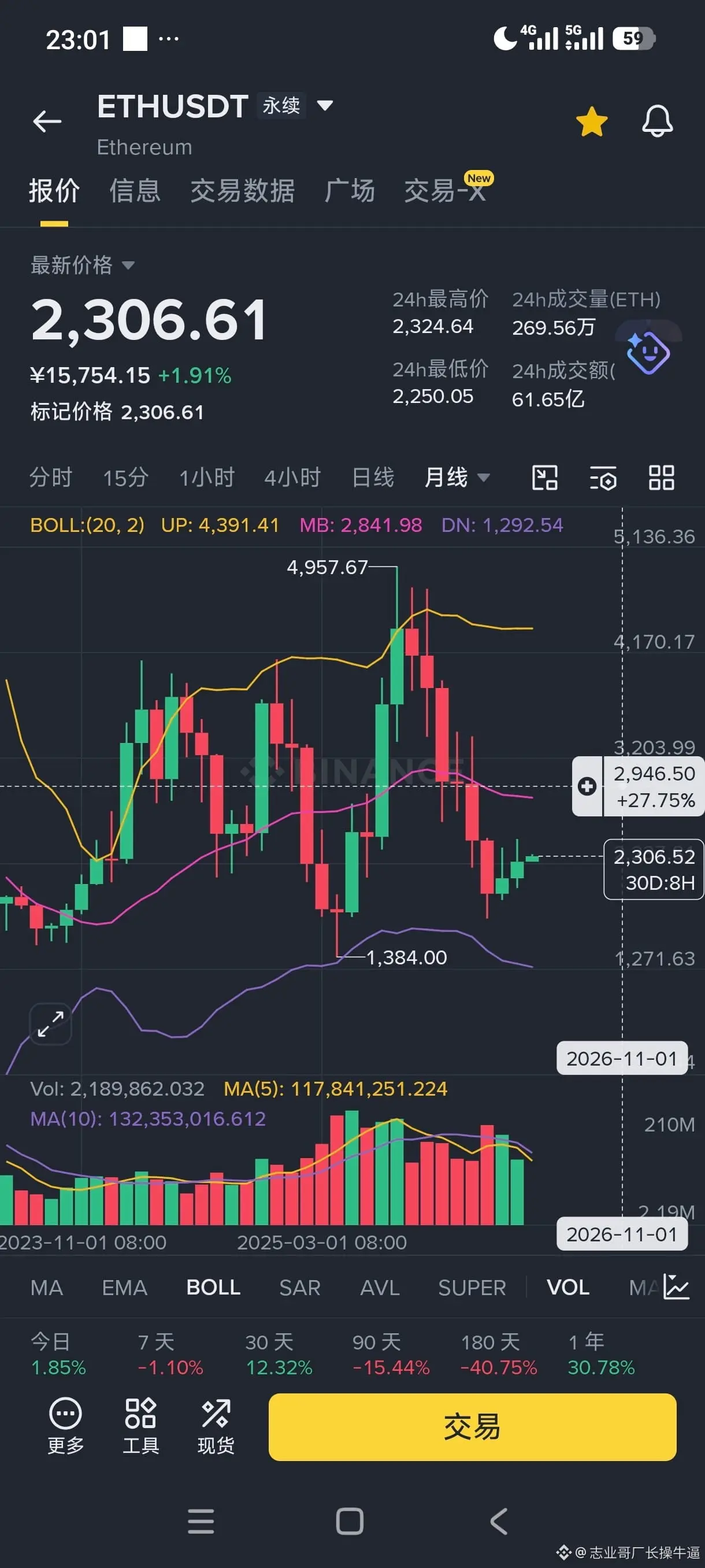Tap the 2026-11-01 crosshair date label above volume
The height and width of the screenshot is (1568, 705).
(x=622, y=1058)
